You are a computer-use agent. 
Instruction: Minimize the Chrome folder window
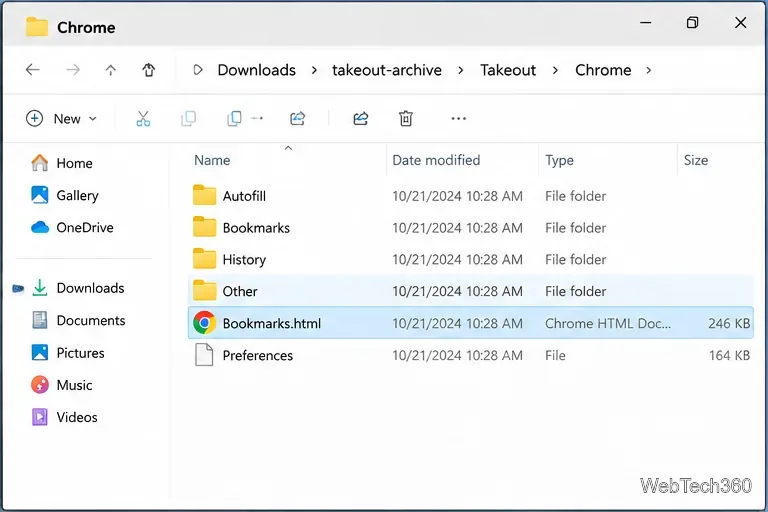[x=646, y=23]
